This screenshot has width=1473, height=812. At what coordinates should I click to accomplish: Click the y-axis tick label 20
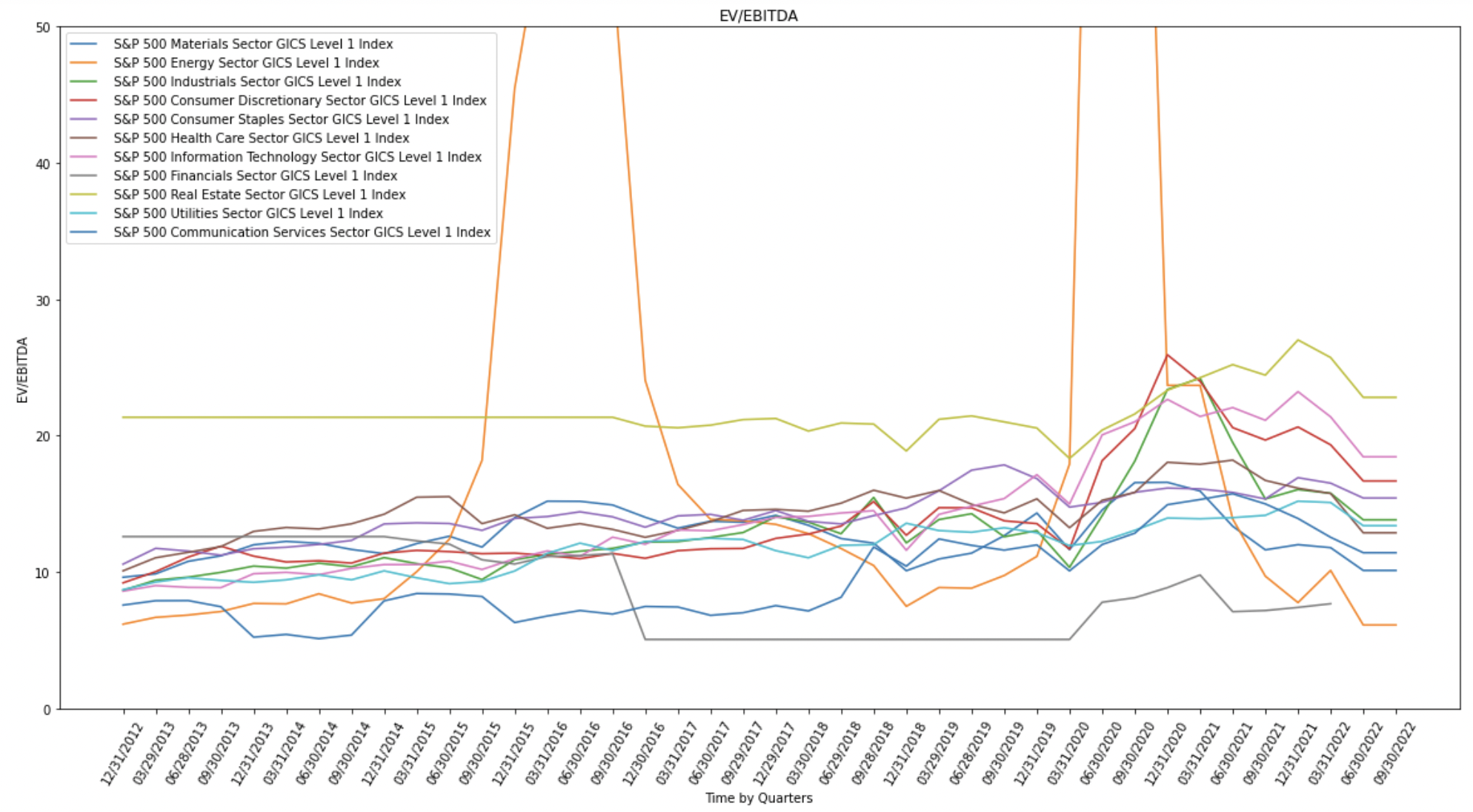43,436
